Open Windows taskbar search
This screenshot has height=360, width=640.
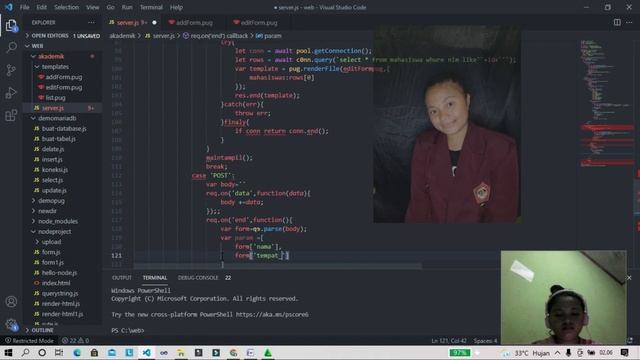click(x=25, y=353)
